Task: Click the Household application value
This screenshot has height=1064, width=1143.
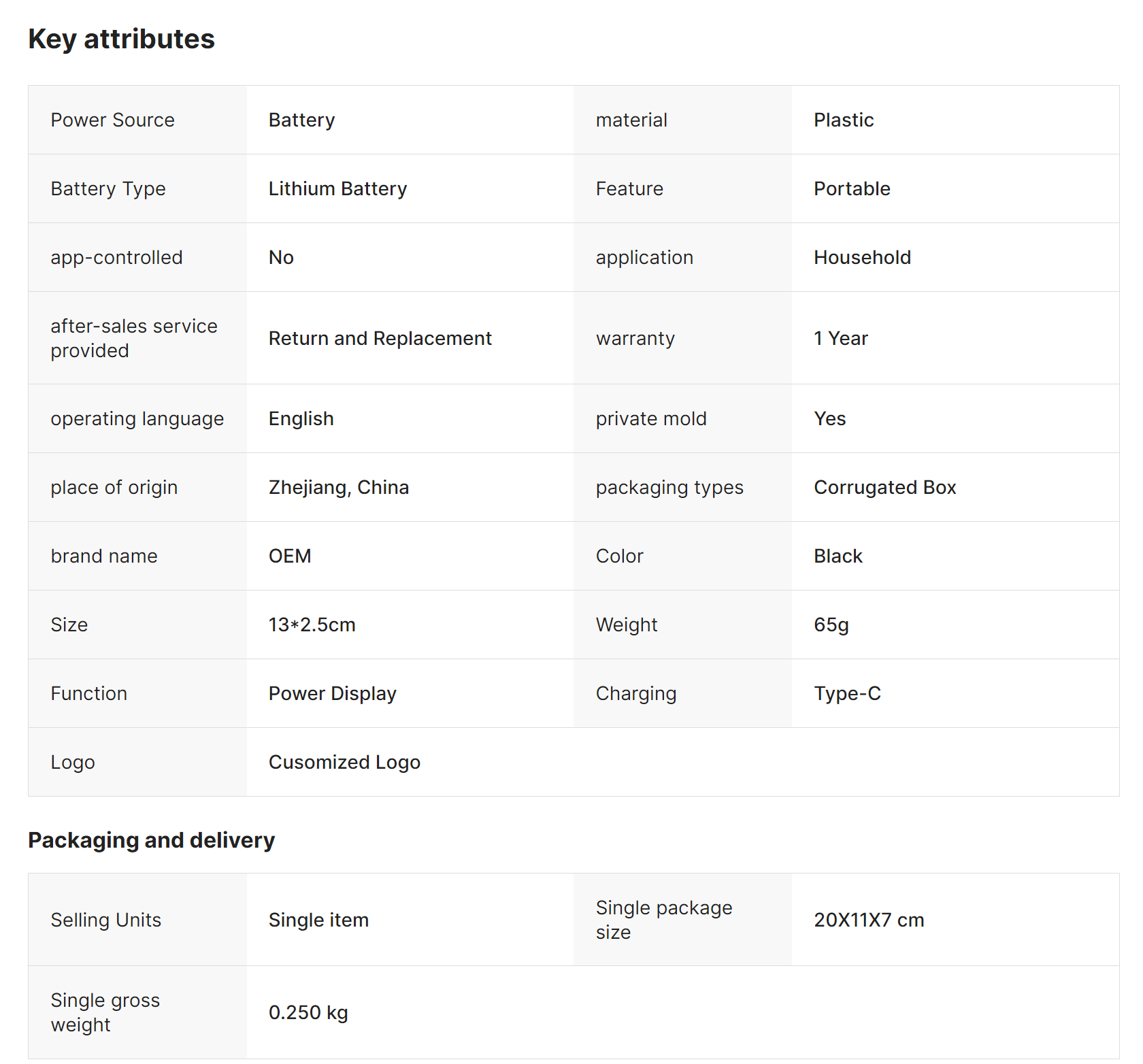Action: 862,257
